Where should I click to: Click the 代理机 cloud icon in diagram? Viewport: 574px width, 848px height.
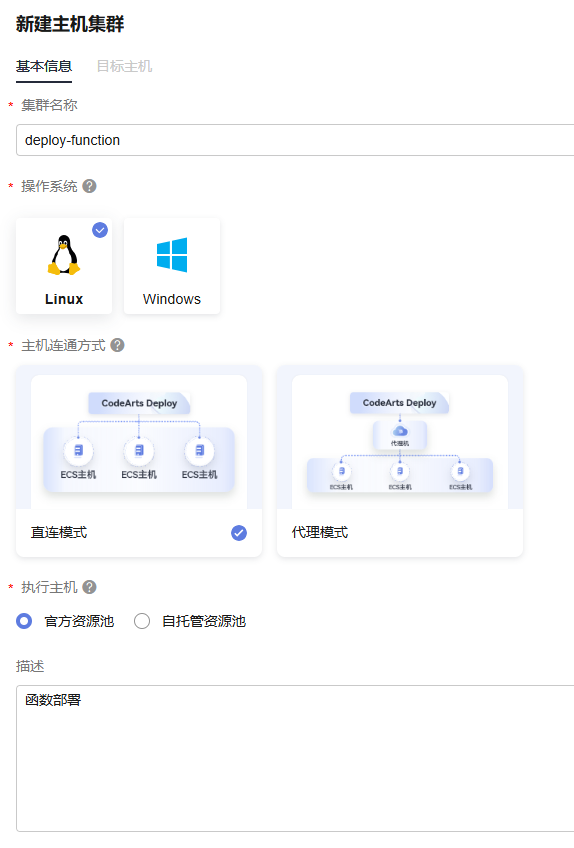400,431
